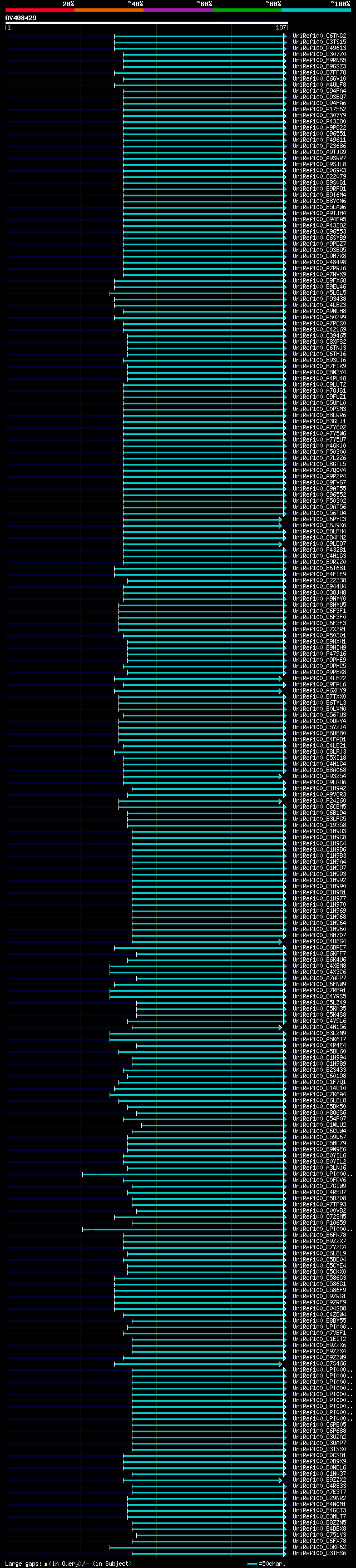
Task: Click hit label UniRef100_Q6GV10
Action: 319,78
